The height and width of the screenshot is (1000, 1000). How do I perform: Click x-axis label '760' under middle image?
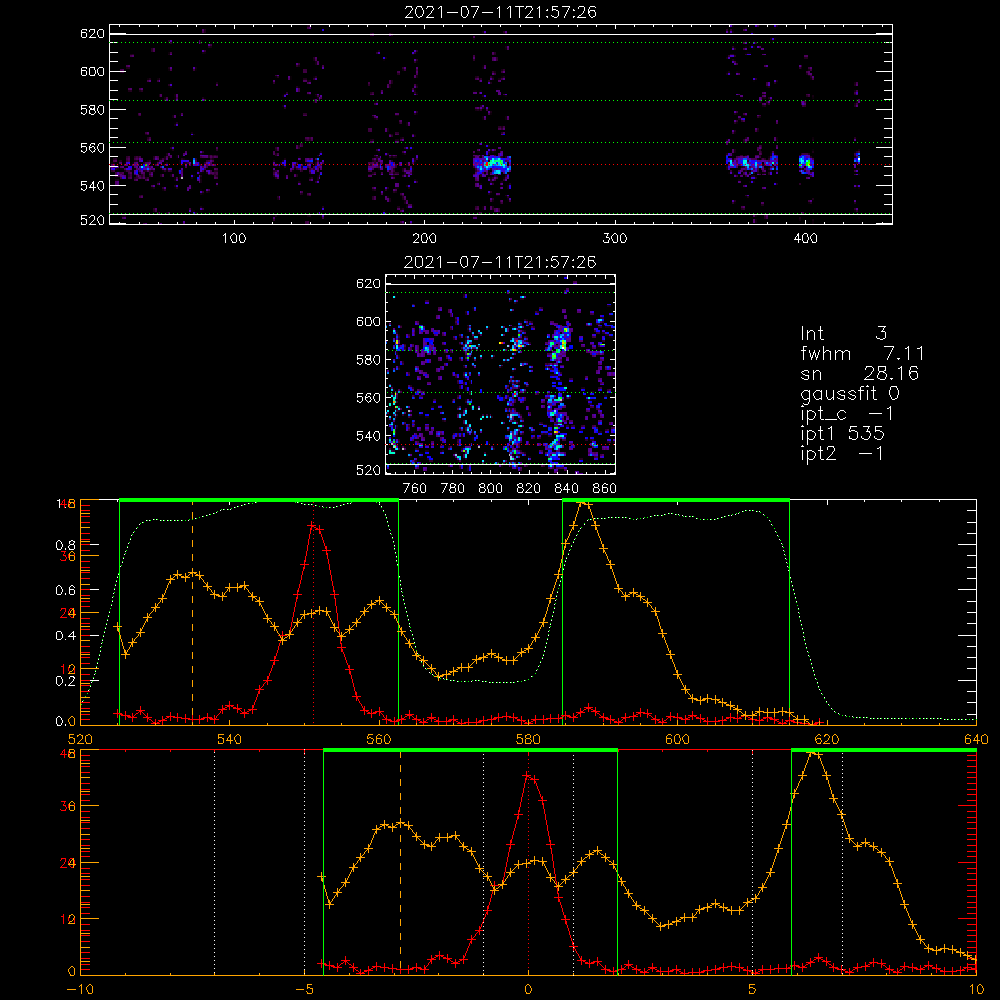point(415,489)
